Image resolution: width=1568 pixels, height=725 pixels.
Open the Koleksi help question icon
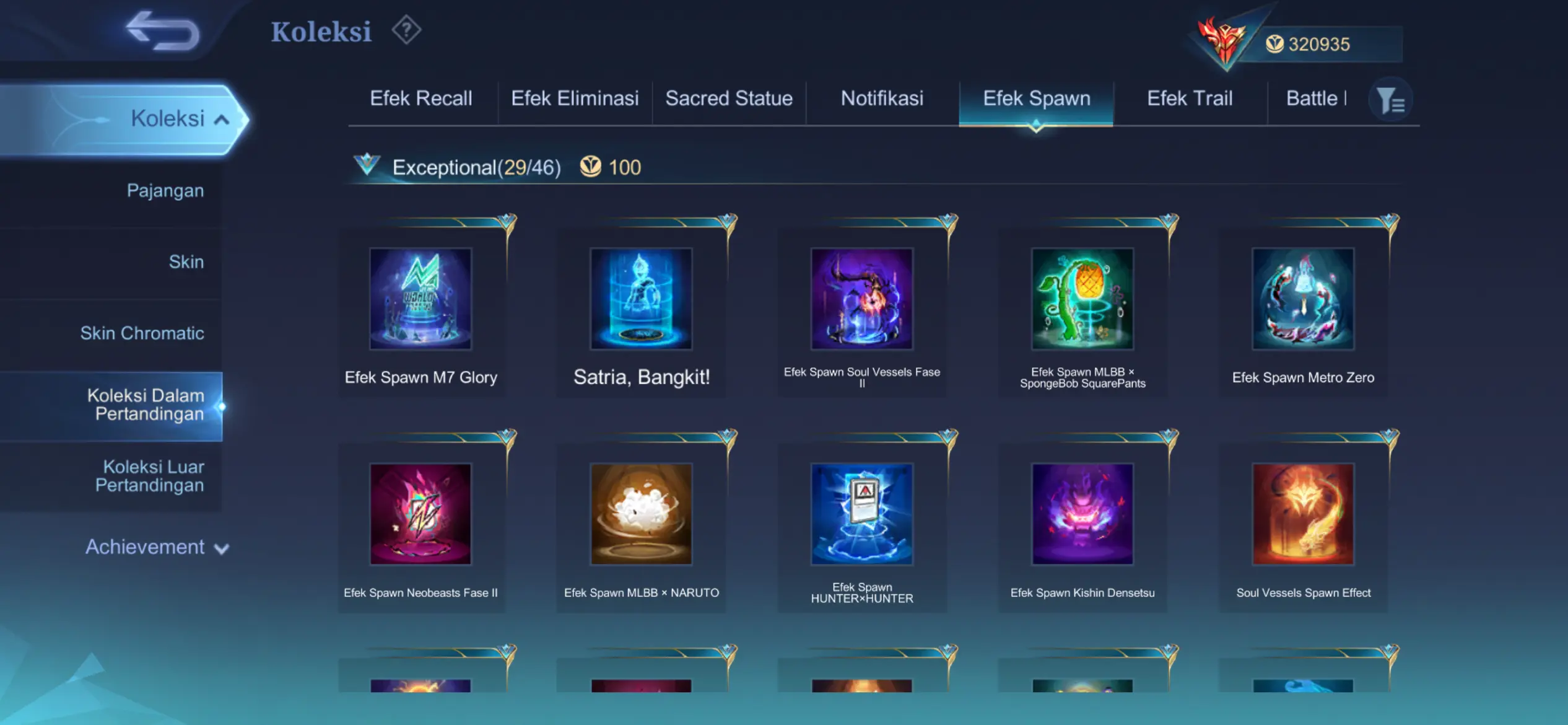(406, 30)
